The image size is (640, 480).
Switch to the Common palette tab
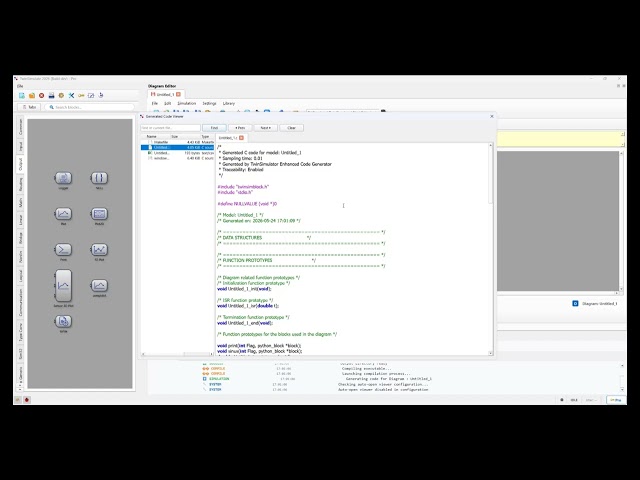point(20,127)
